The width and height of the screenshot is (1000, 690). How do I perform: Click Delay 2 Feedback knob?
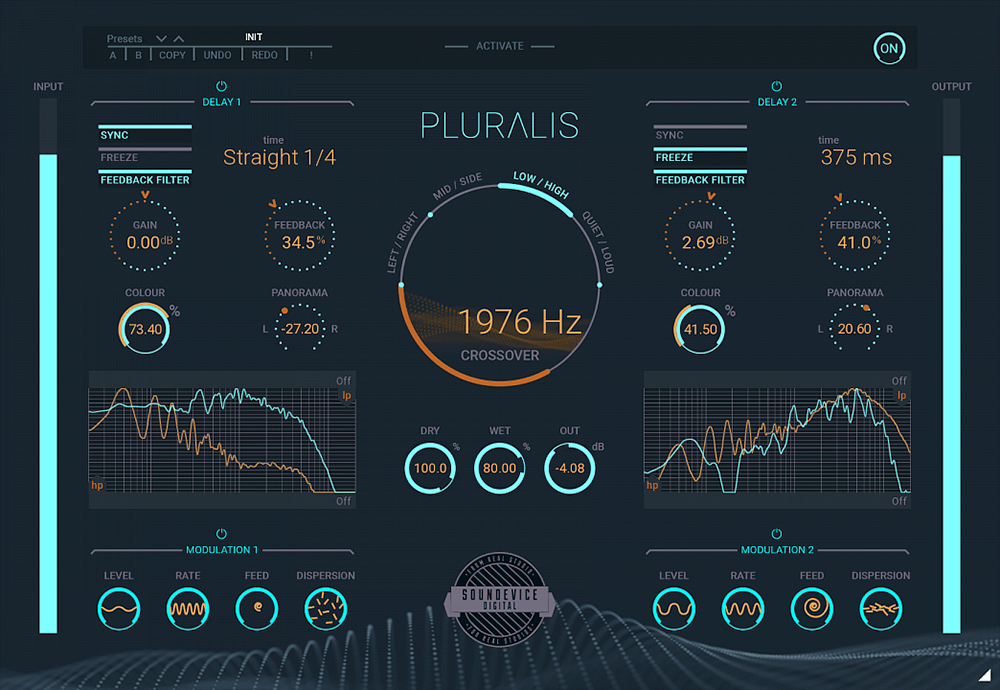tap(855, 236)
